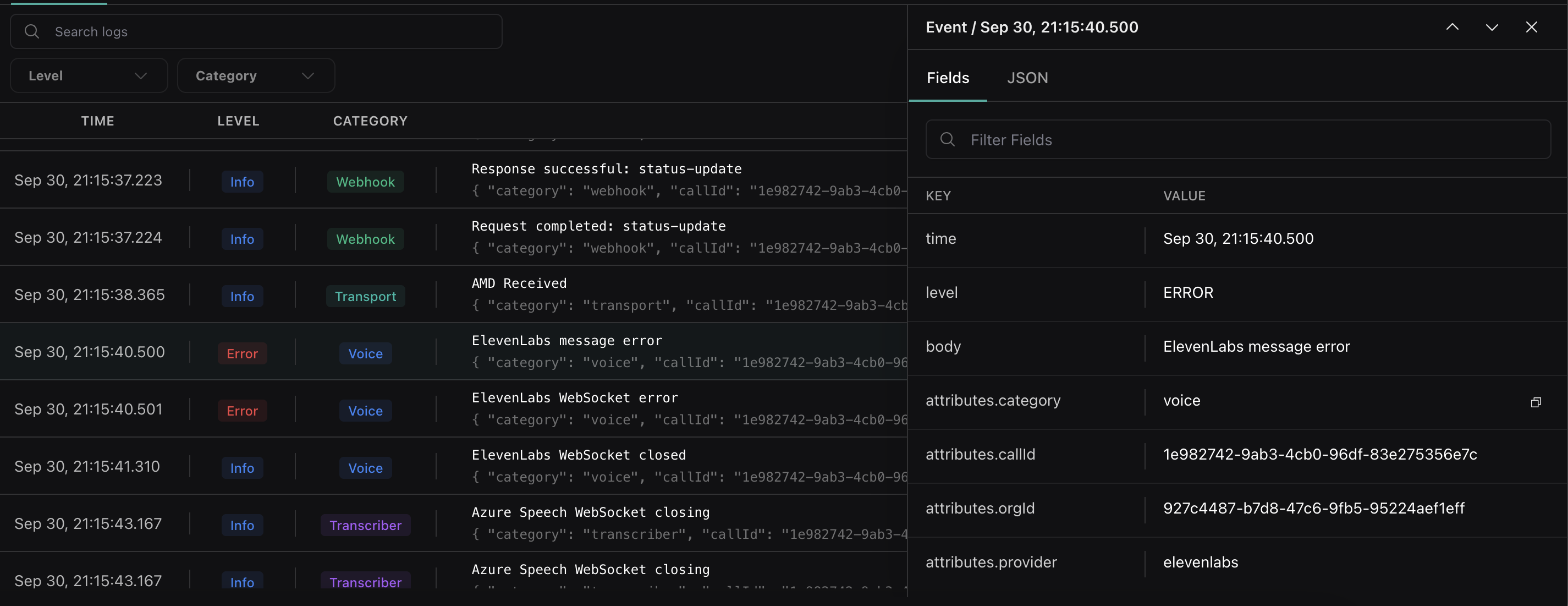The image size is (1568, 606).
Task: Click the callId value in fields
Action: coord(1319,454)
